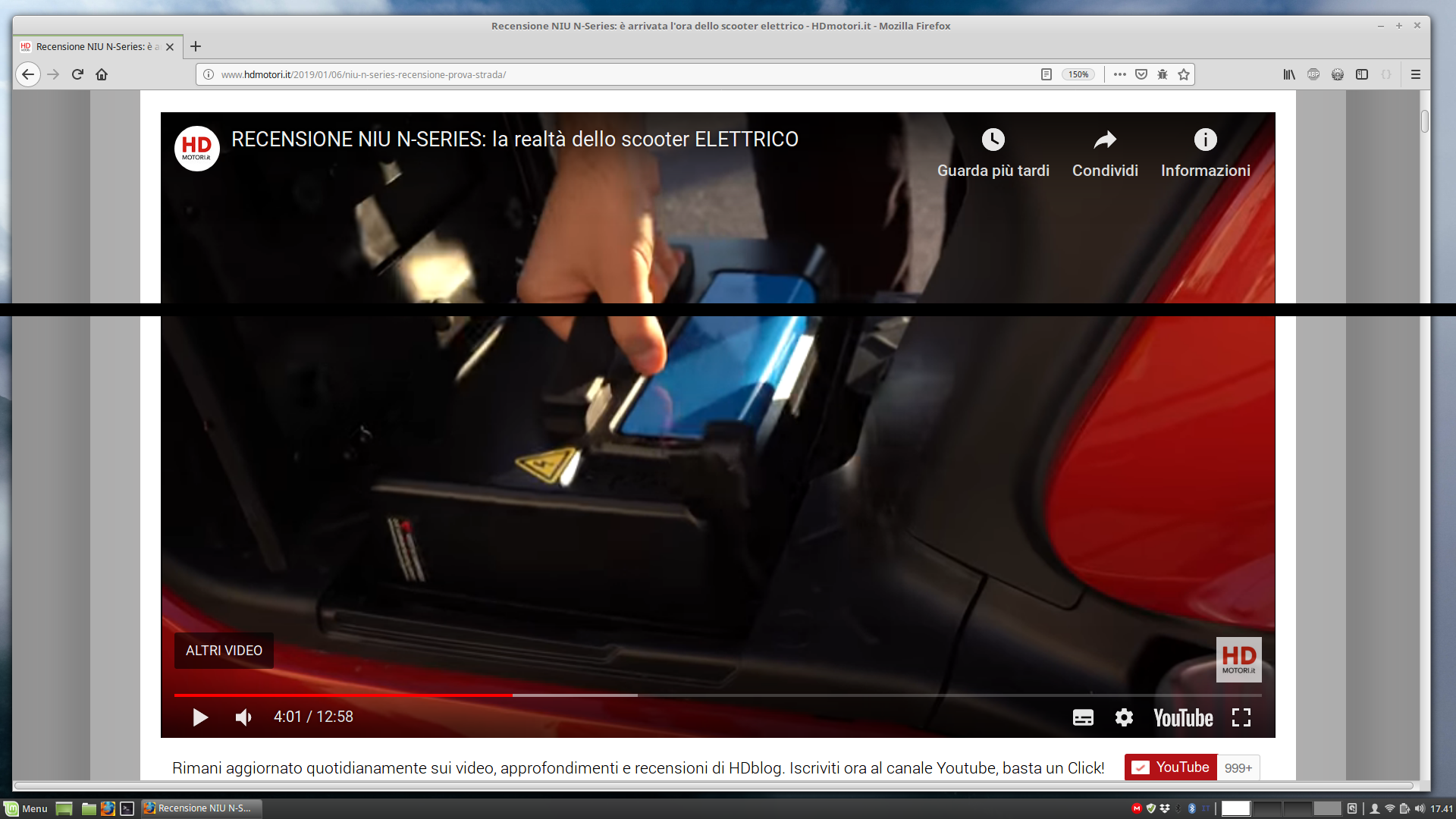
Task: Open the green shield update manager
Action: click(1151, 808)
